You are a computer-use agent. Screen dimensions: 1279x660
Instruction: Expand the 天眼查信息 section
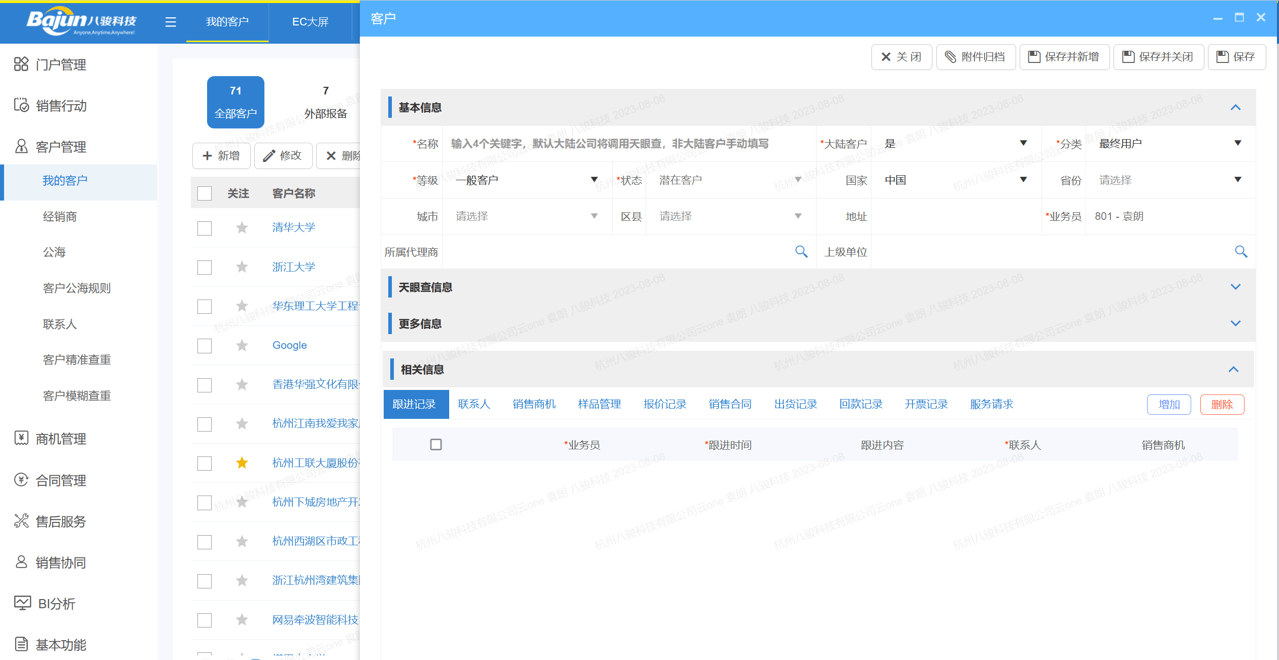coord(1235,287)
